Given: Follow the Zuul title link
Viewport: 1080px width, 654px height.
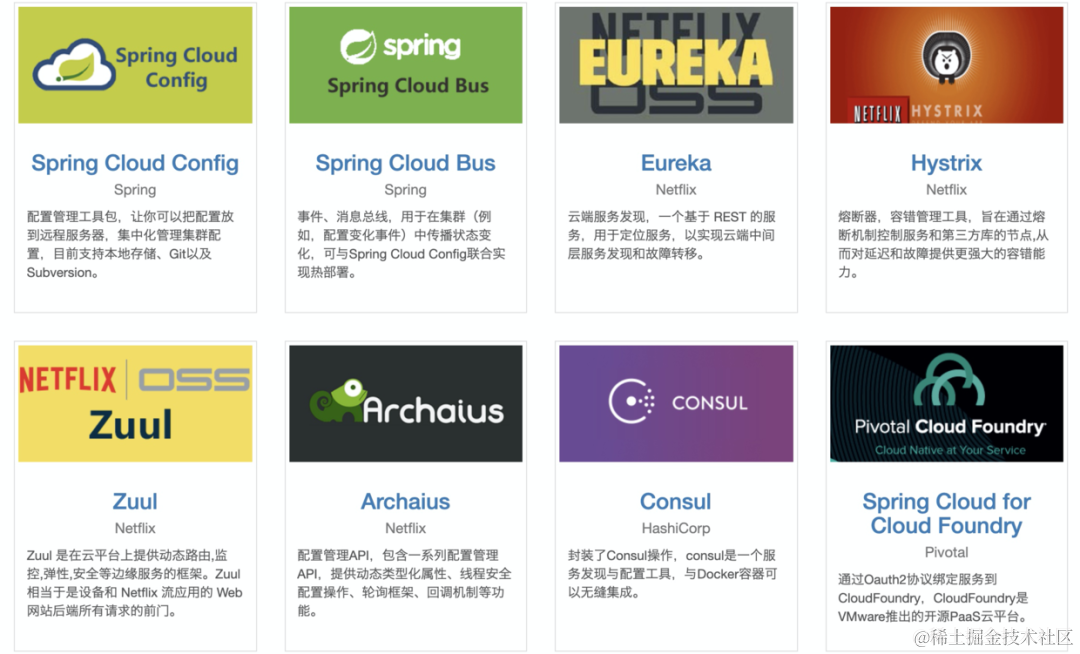Looking at the screenshot, I should coord(135,501).
